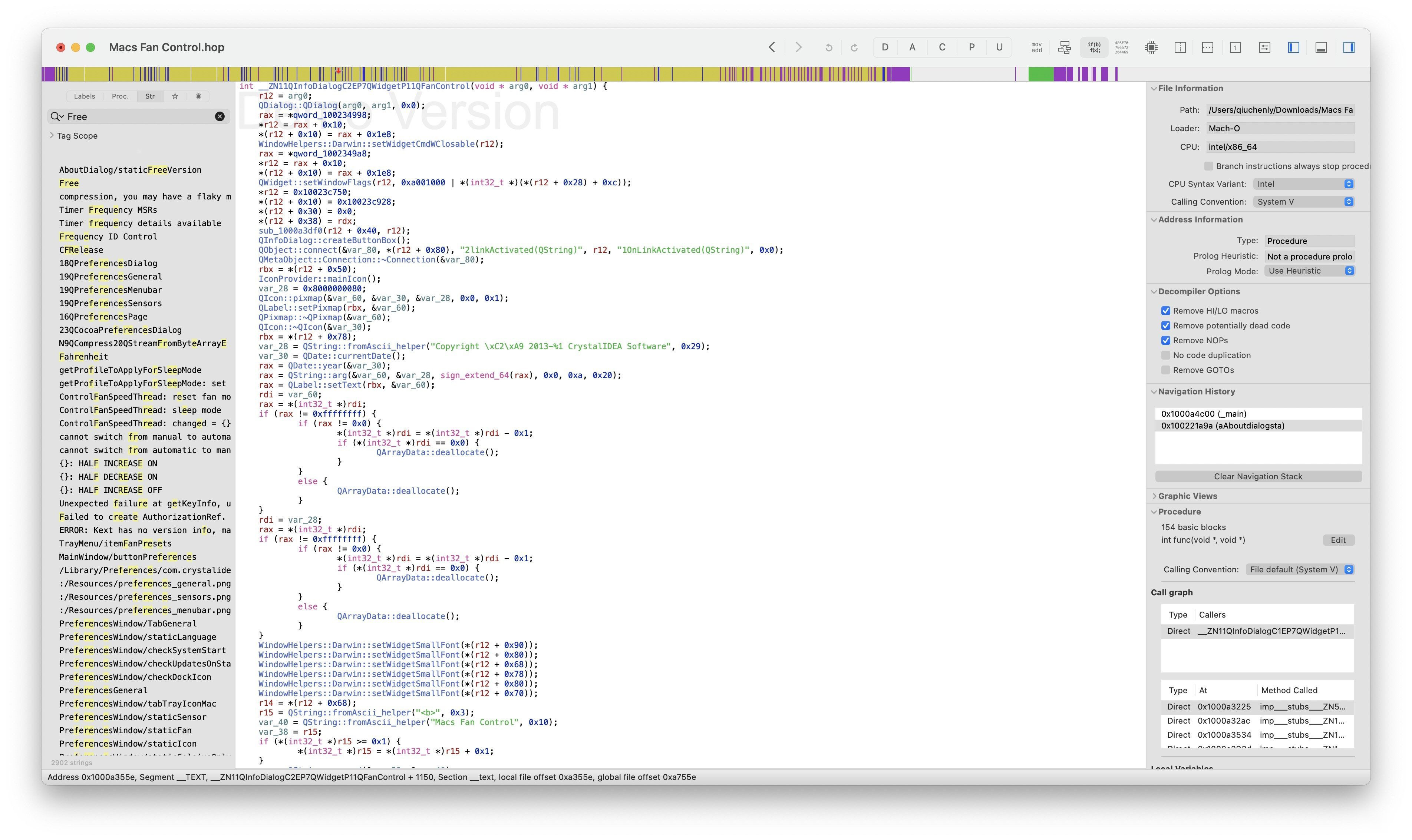Screen dimensions: 1412x840
Task: Mark as Data with D button
Action: (885, 47)
